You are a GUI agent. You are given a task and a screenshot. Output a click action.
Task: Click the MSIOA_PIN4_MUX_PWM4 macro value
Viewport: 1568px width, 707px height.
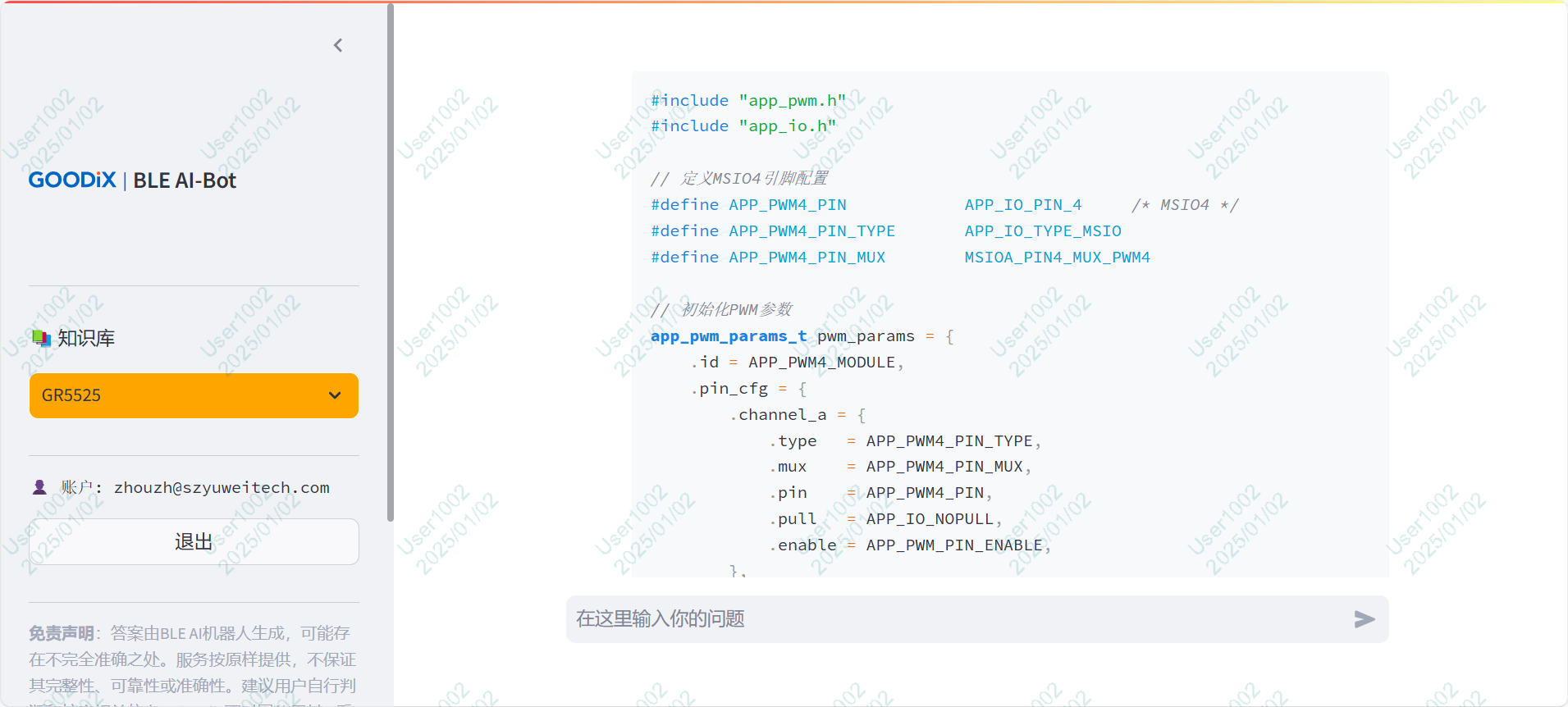coord(1057,258)
